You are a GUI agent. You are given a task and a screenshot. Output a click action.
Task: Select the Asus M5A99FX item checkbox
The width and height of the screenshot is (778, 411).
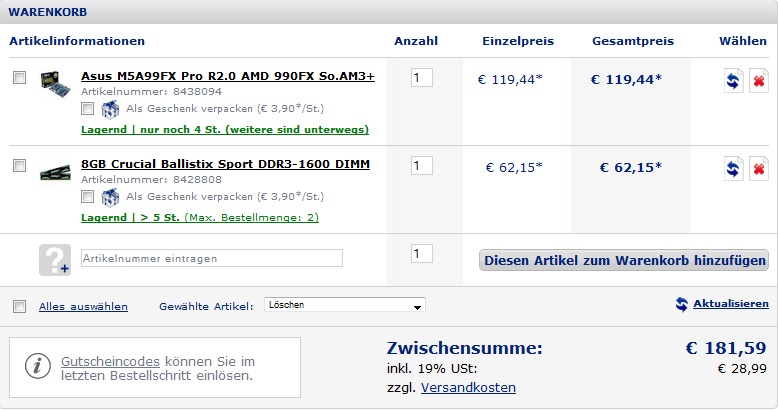(x=19, y=77)
